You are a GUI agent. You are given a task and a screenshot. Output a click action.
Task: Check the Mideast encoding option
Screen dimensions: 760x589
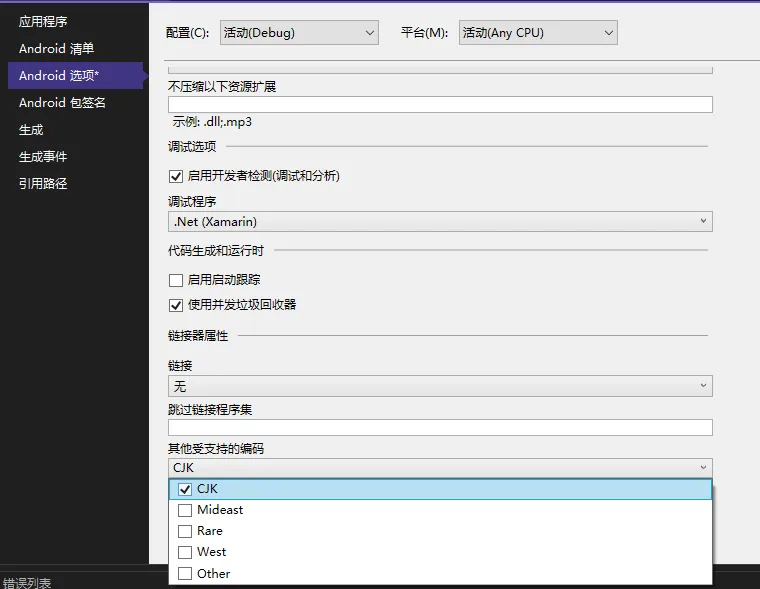(x=185, y=510)
